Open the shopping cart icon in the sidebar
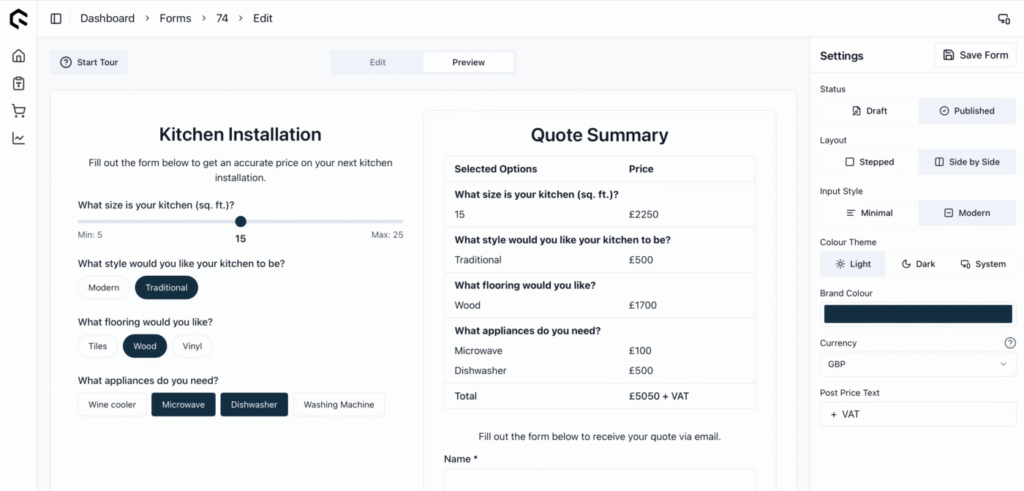 (x=18, y=112)
